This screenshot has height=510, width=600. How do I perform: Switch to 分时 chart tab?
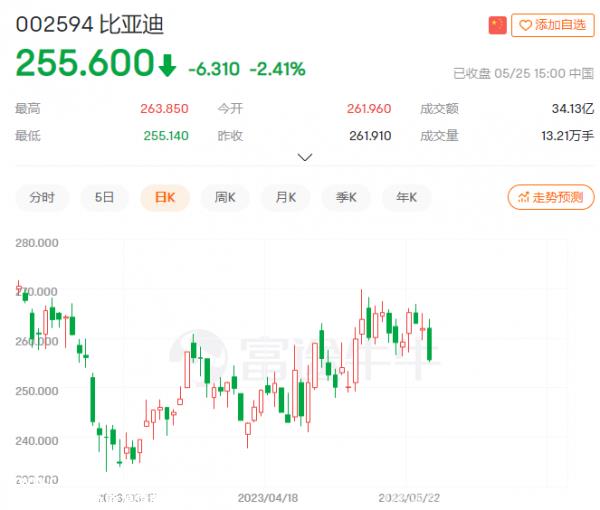(42, 197)
